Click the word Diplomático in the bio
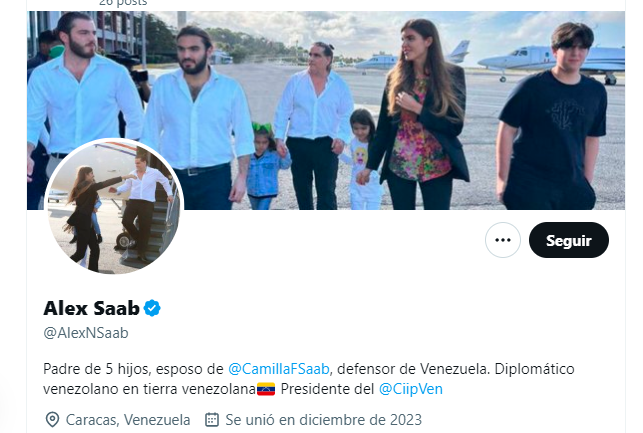643x433 pixels. click(x=534, y=369)
